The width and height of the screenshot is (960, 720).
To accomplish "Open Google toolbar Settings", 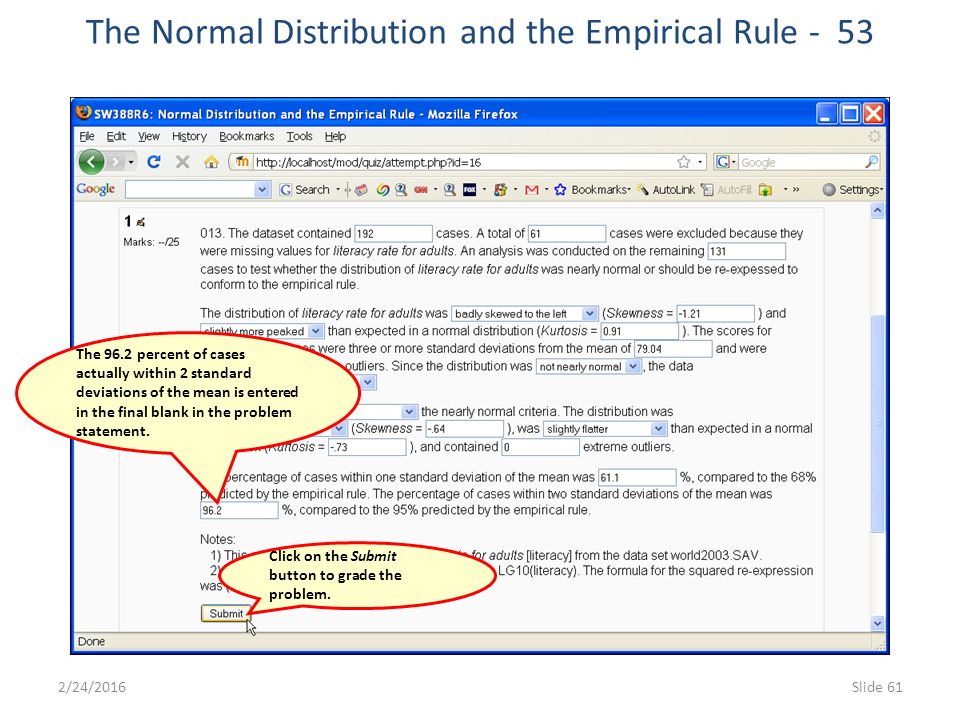I will tap(853, 190).
